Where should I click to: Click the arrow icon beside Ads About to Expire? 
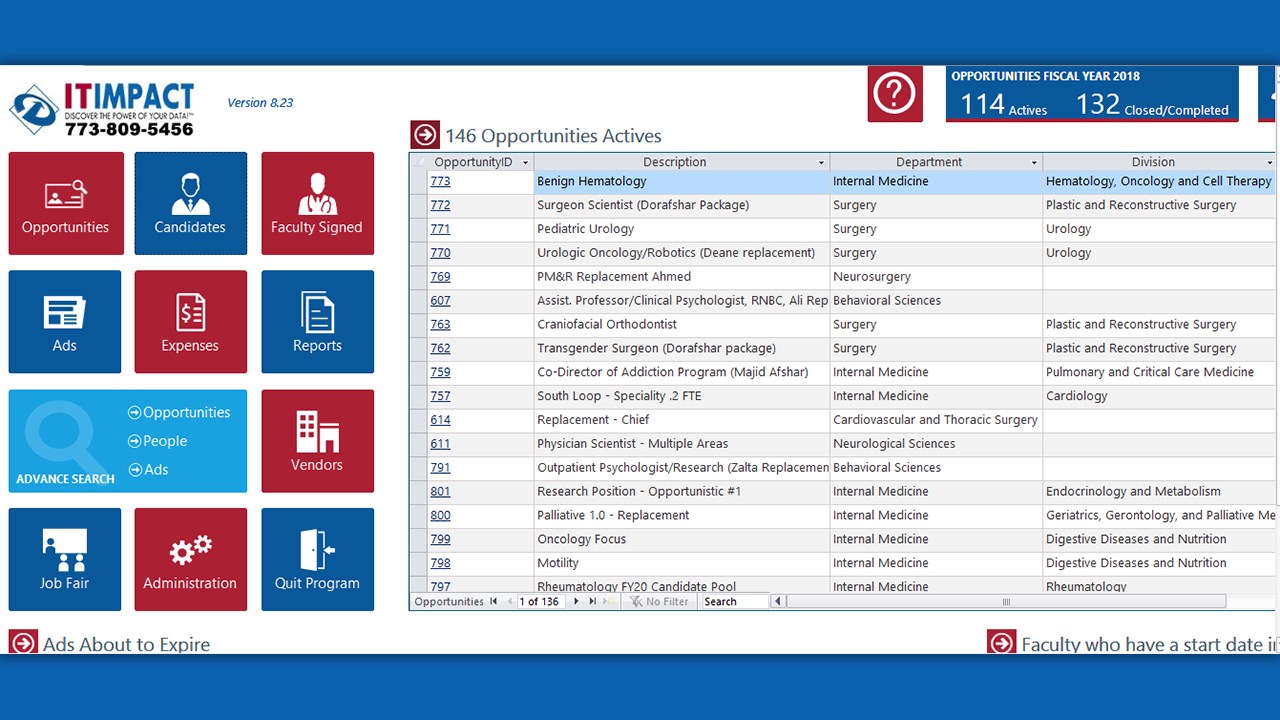pyautogui.click(x=23, y=643)
